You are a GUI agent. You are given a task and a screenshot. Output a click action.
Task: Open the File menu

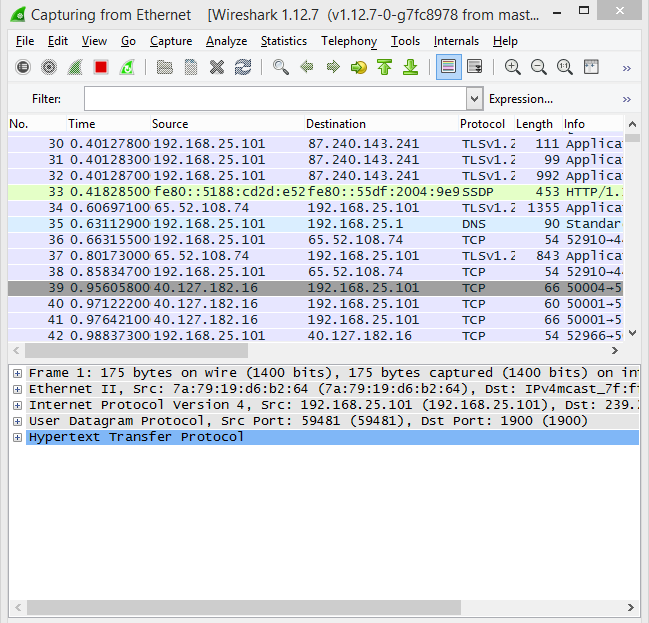click(x=25, y=41)
